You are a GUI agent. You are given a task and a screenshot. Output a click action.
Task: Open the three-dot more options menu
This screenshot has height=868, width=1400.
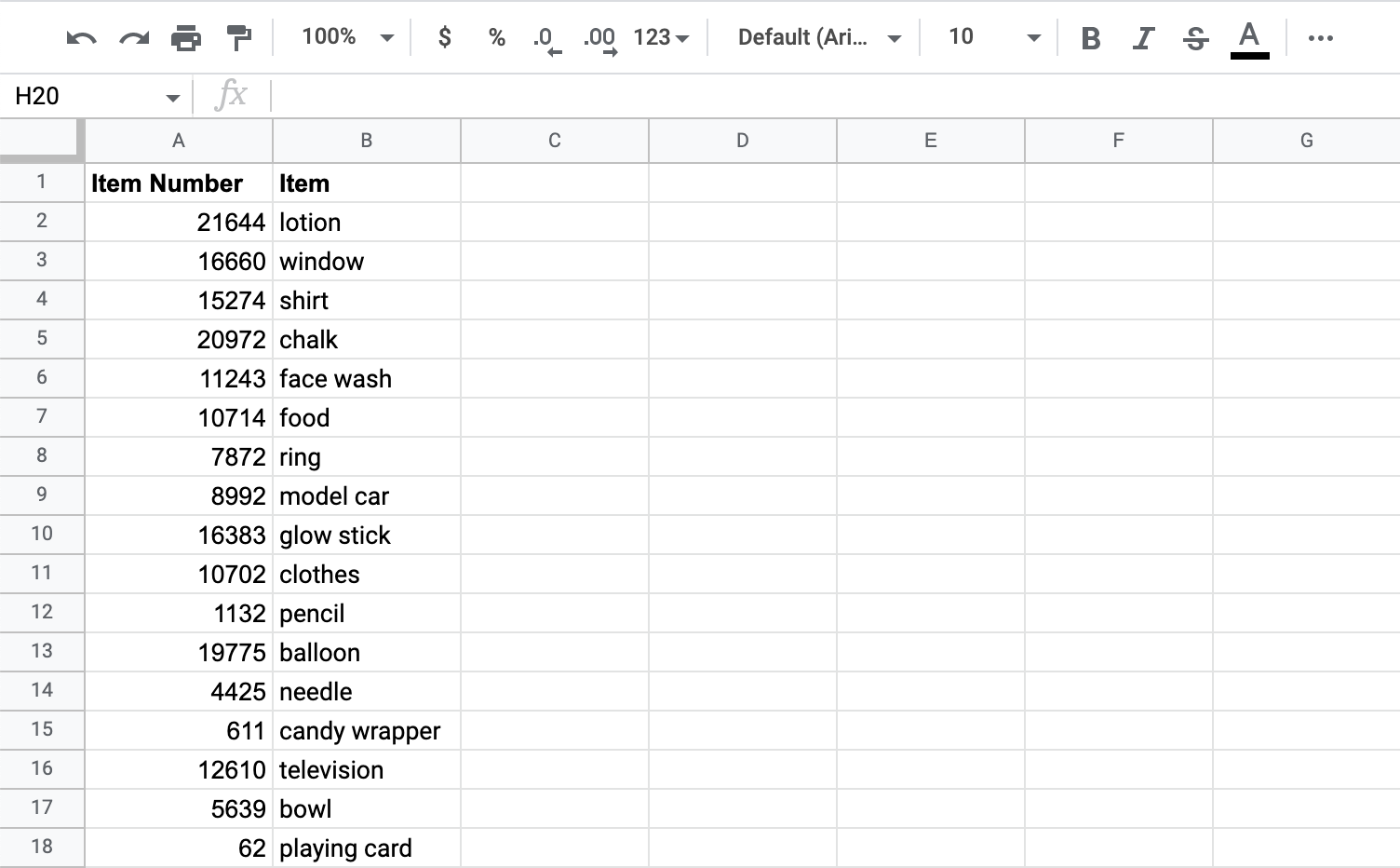[1320, 38]
